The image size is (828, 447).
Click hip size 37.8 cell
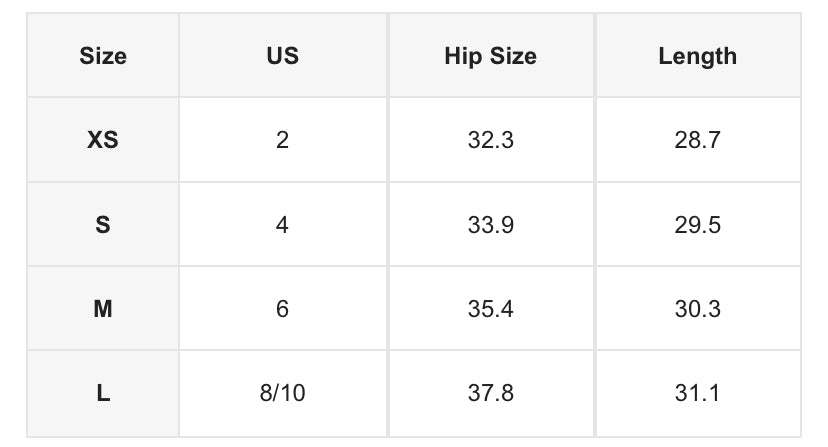tap(490, 393)
